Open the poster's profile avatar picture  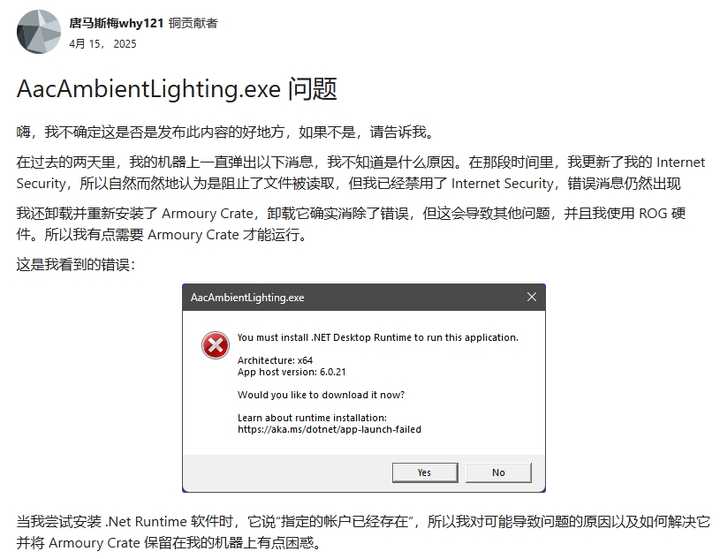point(39,32)
